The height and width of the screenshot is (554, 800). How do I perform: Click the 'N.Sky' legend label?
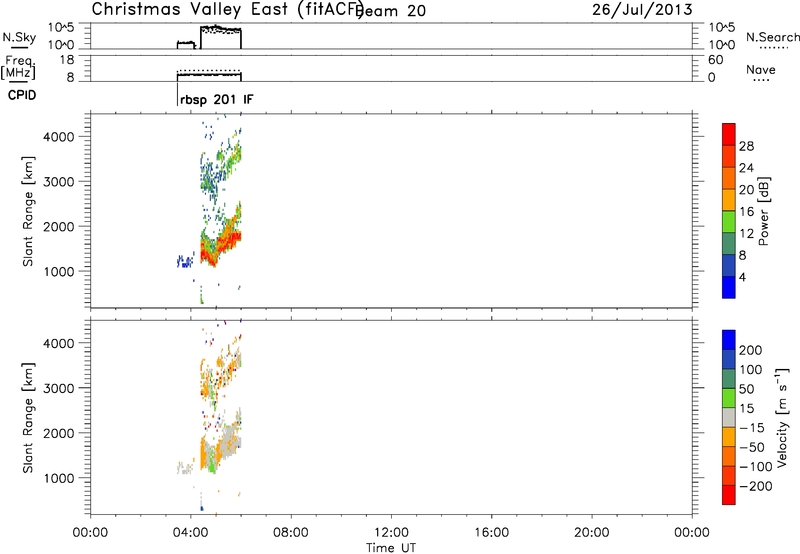19,37
